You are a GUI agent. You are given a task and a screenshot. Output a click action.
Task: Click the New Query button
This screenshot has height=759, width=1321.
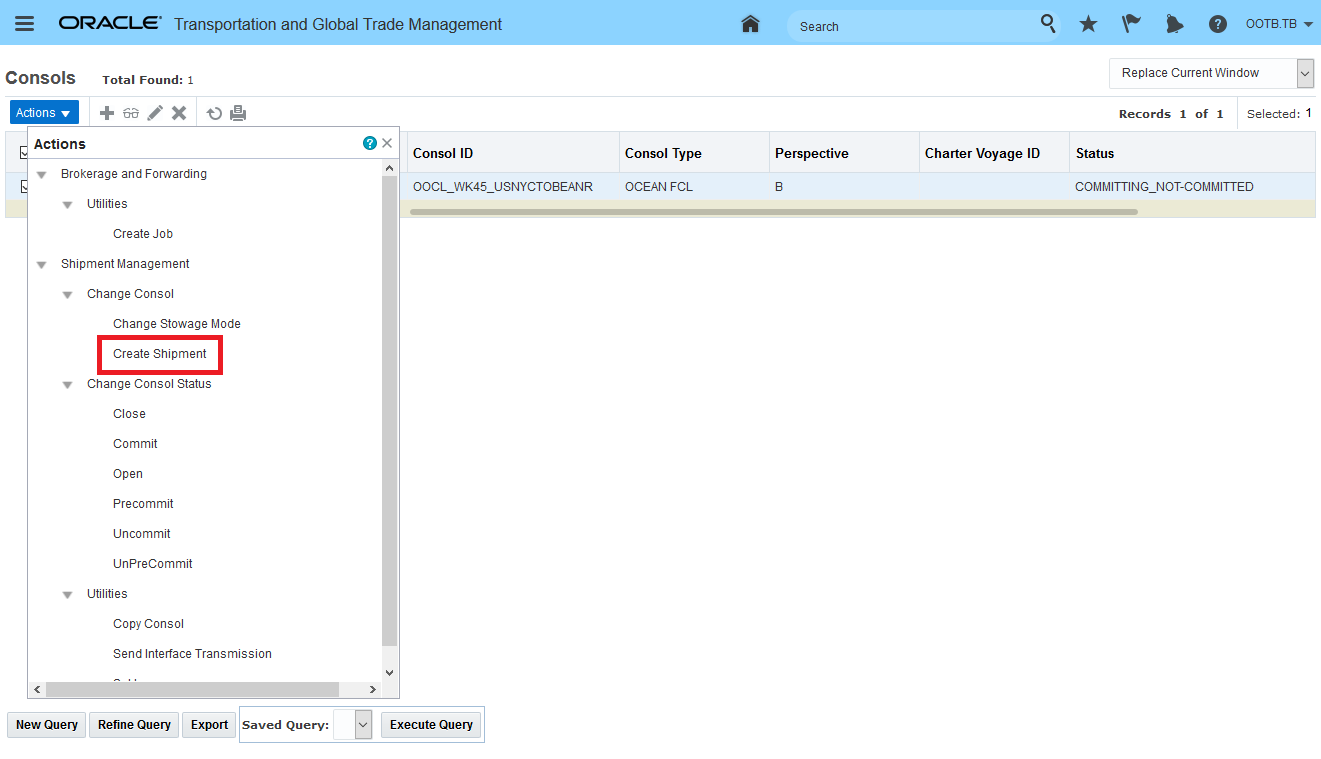pyautogui.click(x=47, y=725)
